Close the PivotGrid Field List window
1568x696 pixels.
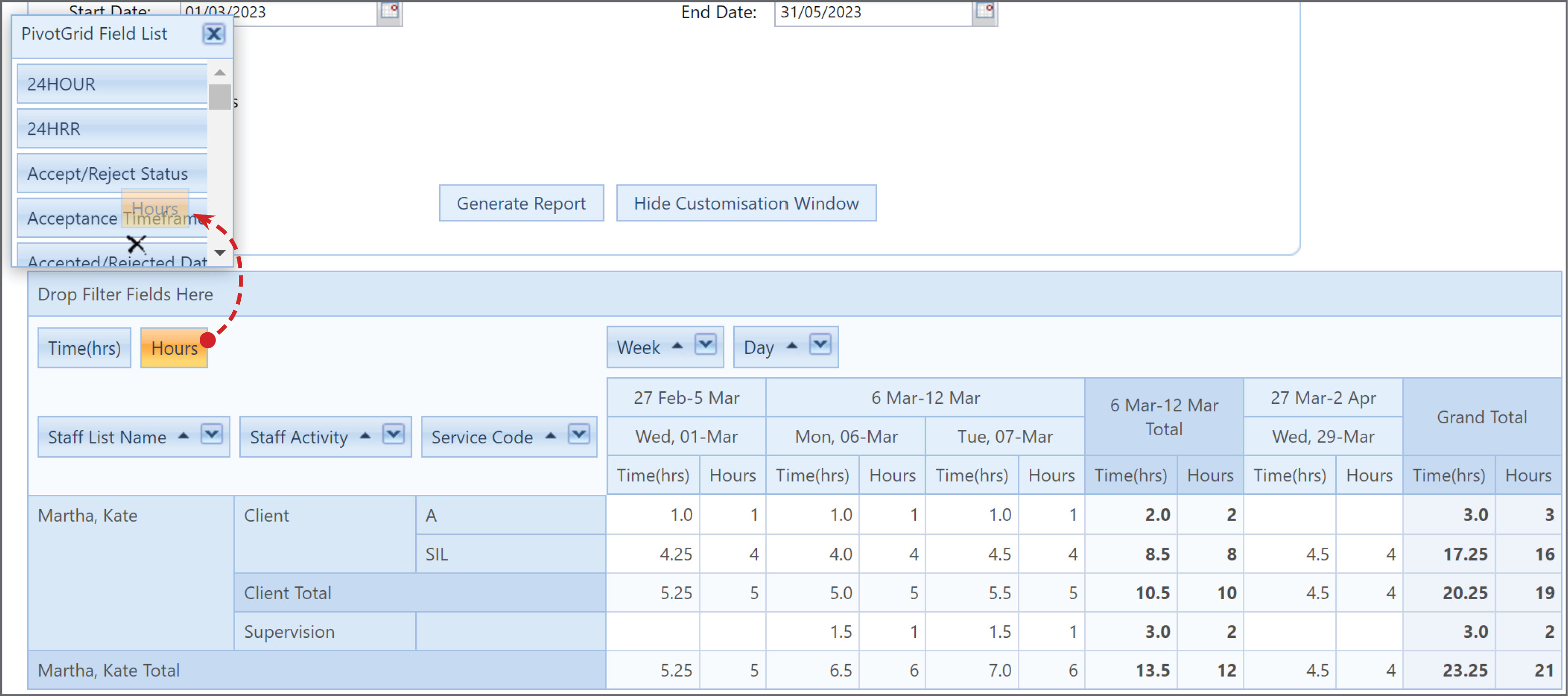(x=214, y=33)
